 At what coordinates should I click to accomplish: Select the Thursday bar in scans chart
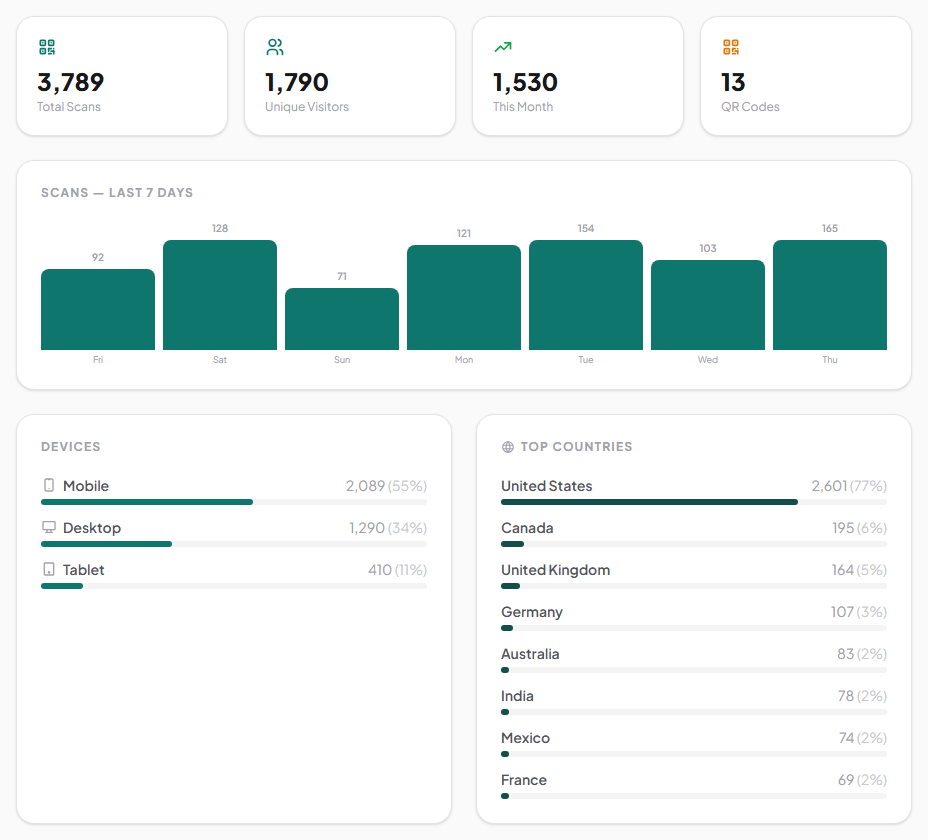tap(830, 295)
